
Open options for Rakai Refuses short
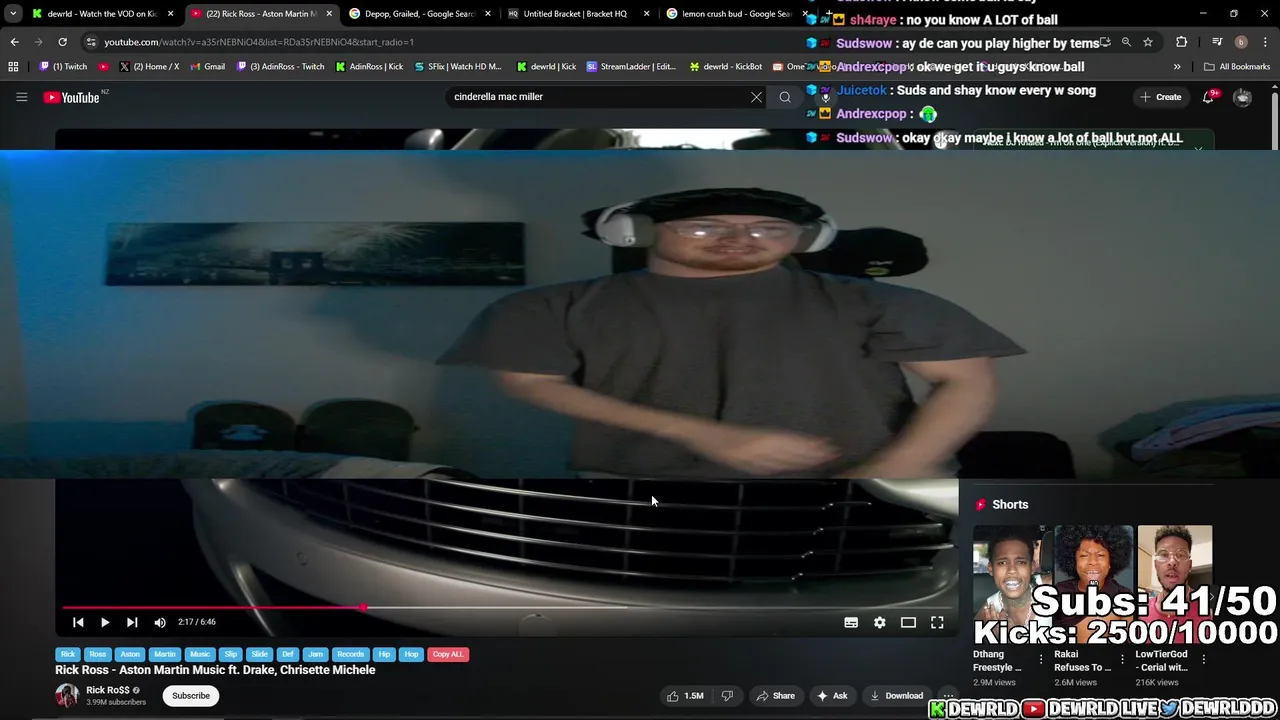click(1122, 660)
